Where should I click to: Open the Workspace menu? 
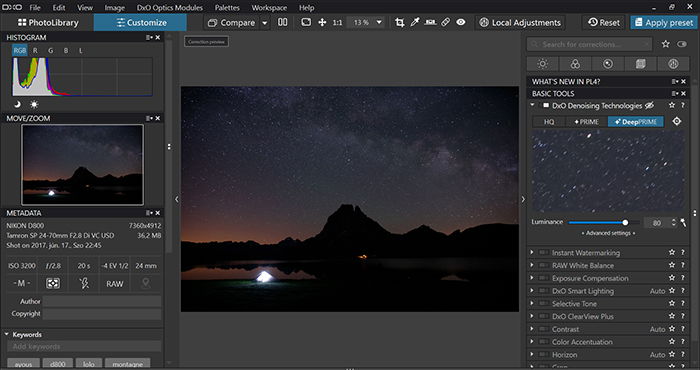pos(269,8)
